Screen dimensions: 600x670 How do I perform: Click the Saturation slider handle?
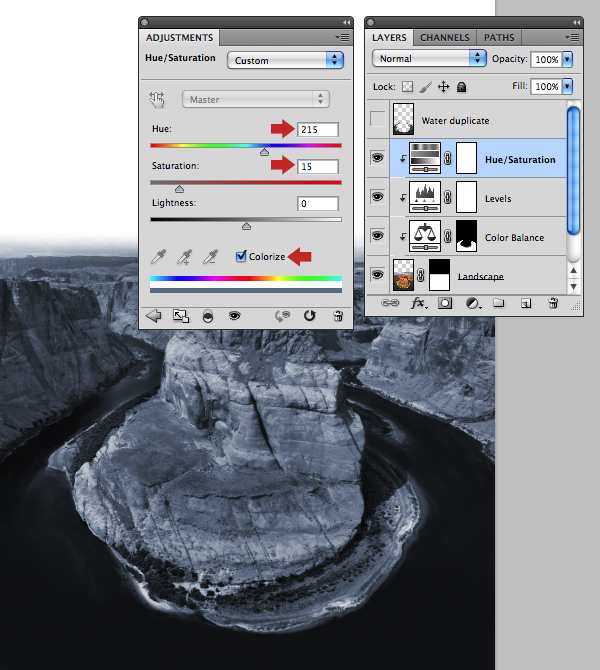[x=179, y=189]
